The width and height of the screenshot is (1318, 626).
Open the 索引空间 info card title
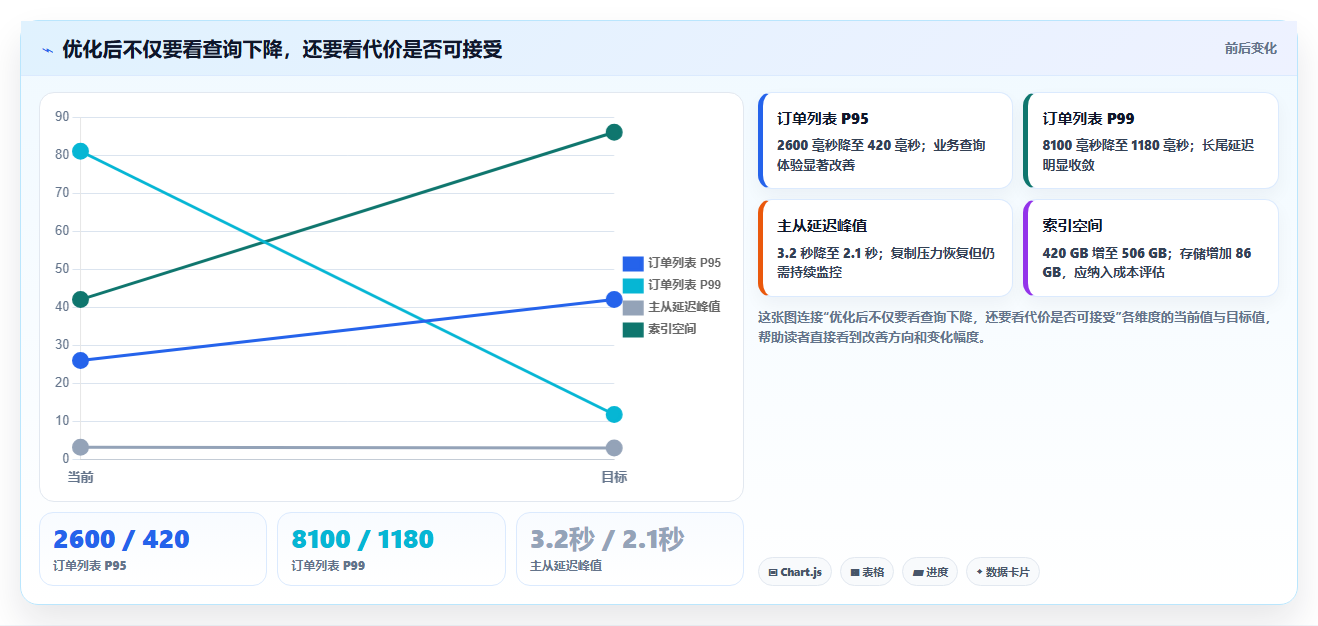1072,226
